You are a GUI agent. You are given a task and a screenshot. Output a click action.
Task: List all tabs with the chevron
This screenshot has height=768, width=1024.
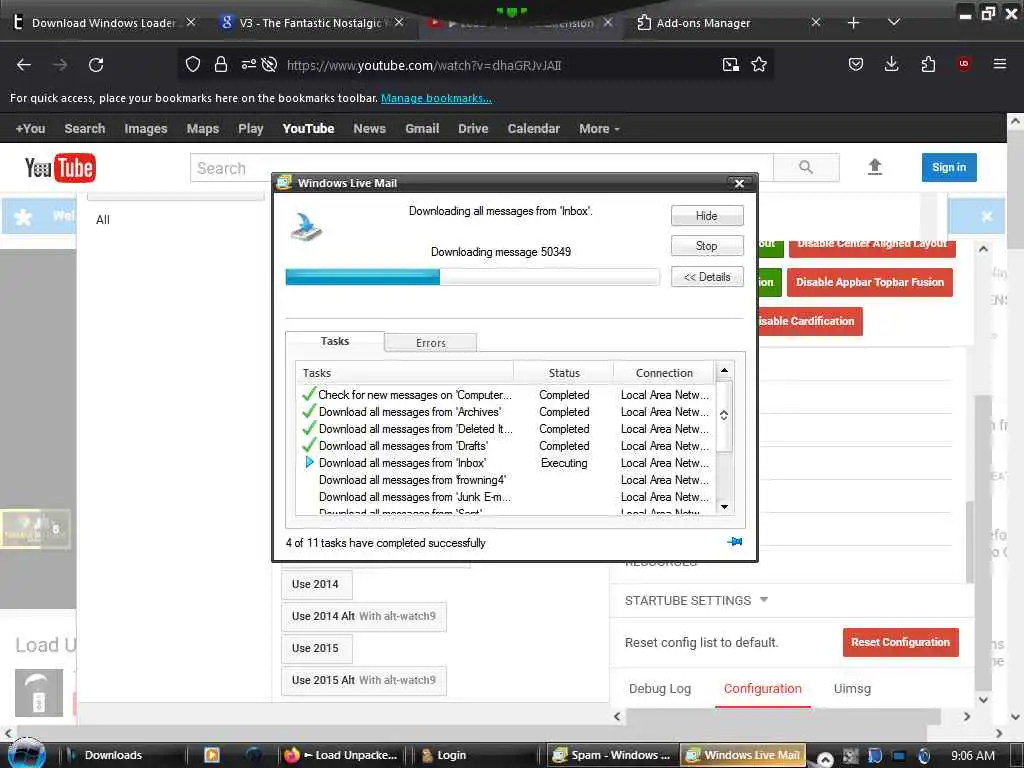(894, 23)
